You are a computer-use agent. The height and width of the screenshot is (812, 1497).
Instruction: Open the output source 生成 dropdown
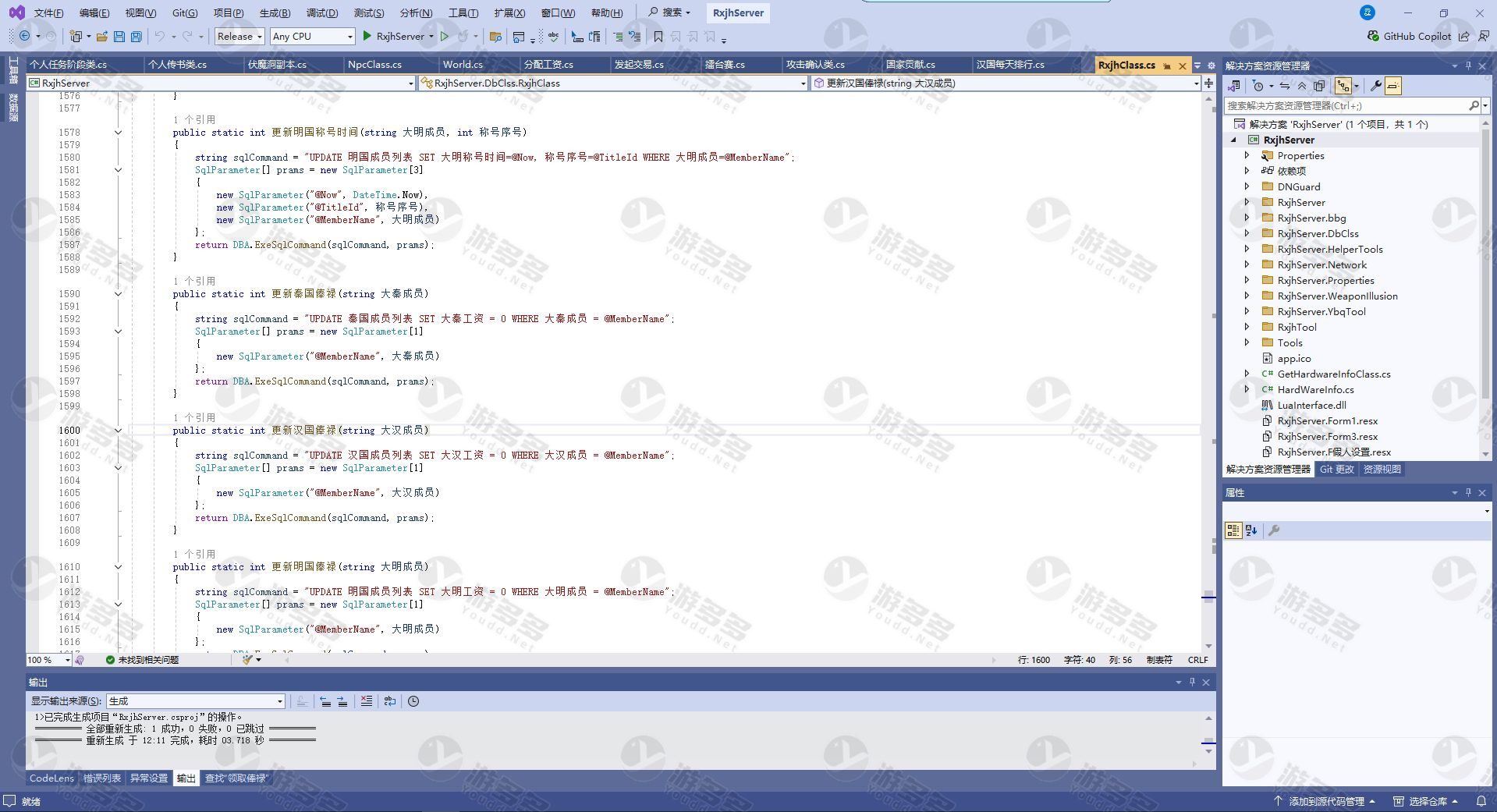coord(196,701)
